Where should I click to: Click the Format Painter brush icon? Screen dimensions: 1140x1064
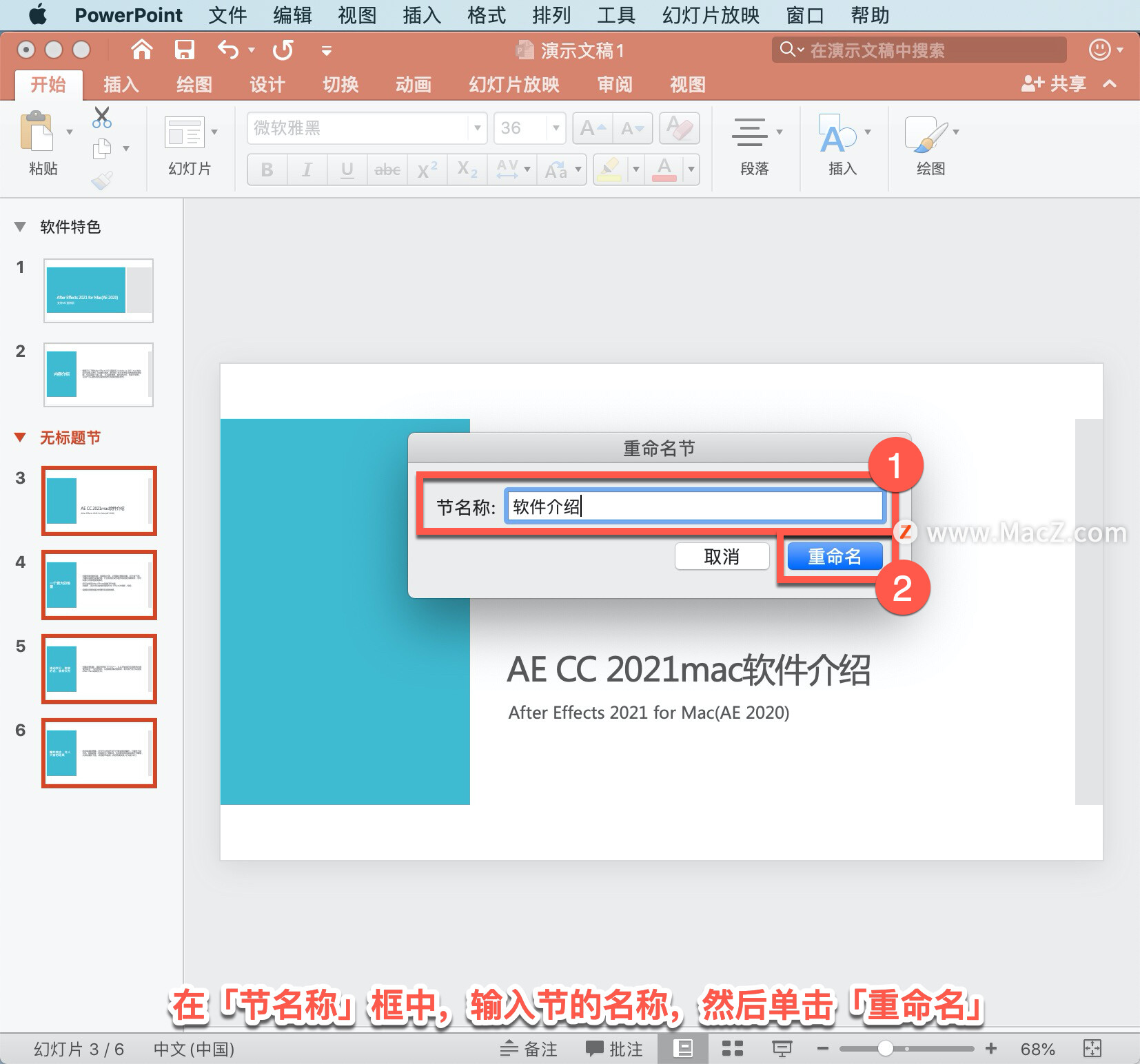pos(102,181)
